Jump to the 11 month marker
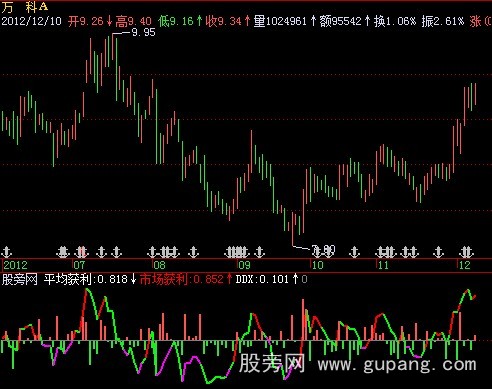 click(383, 265)
